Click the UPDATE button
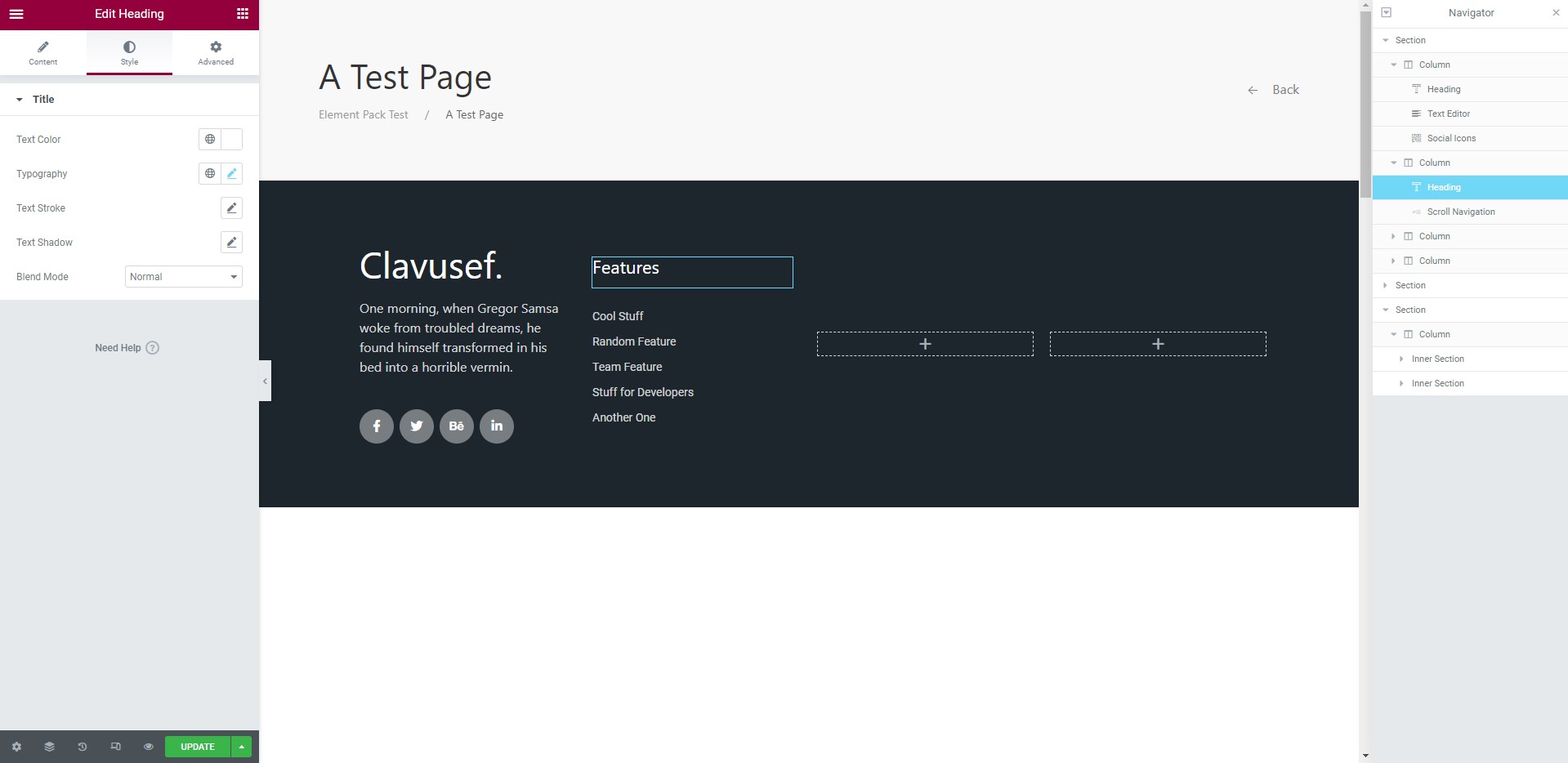This screenshot has width=1568, height=763. coord(196,746)
